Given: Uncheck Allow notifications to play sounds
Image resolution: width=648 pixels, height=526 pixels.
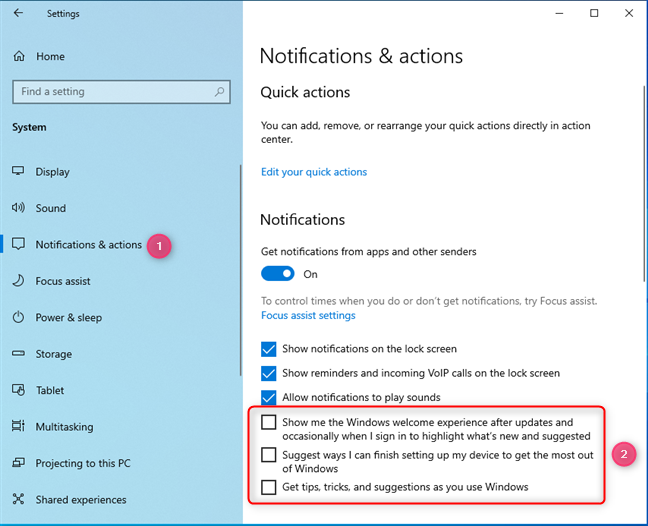Looking at the screenshot, I should tap(269, 397).
